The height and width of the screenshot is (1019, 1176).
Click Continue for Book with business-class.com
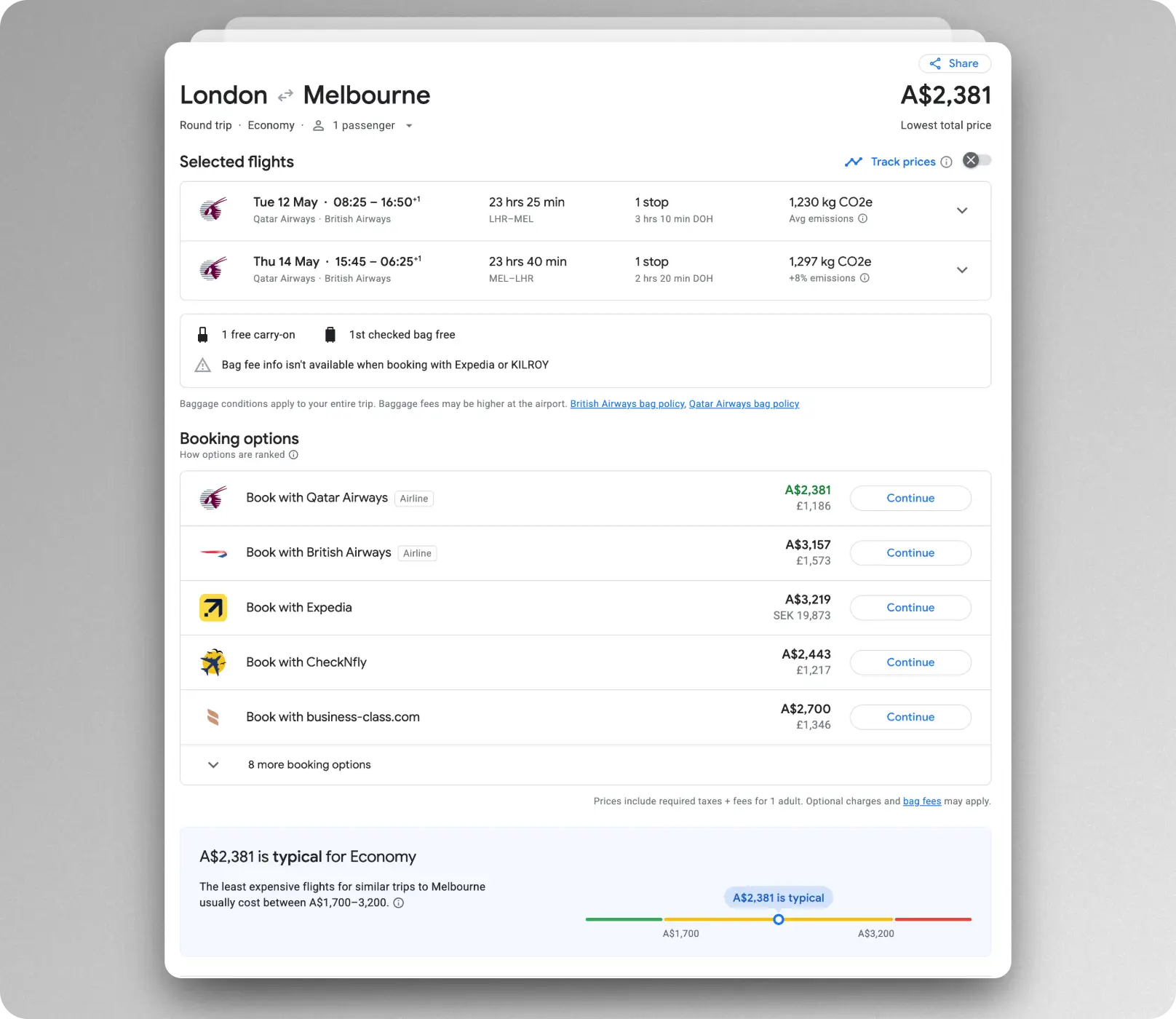click(910, 717)
